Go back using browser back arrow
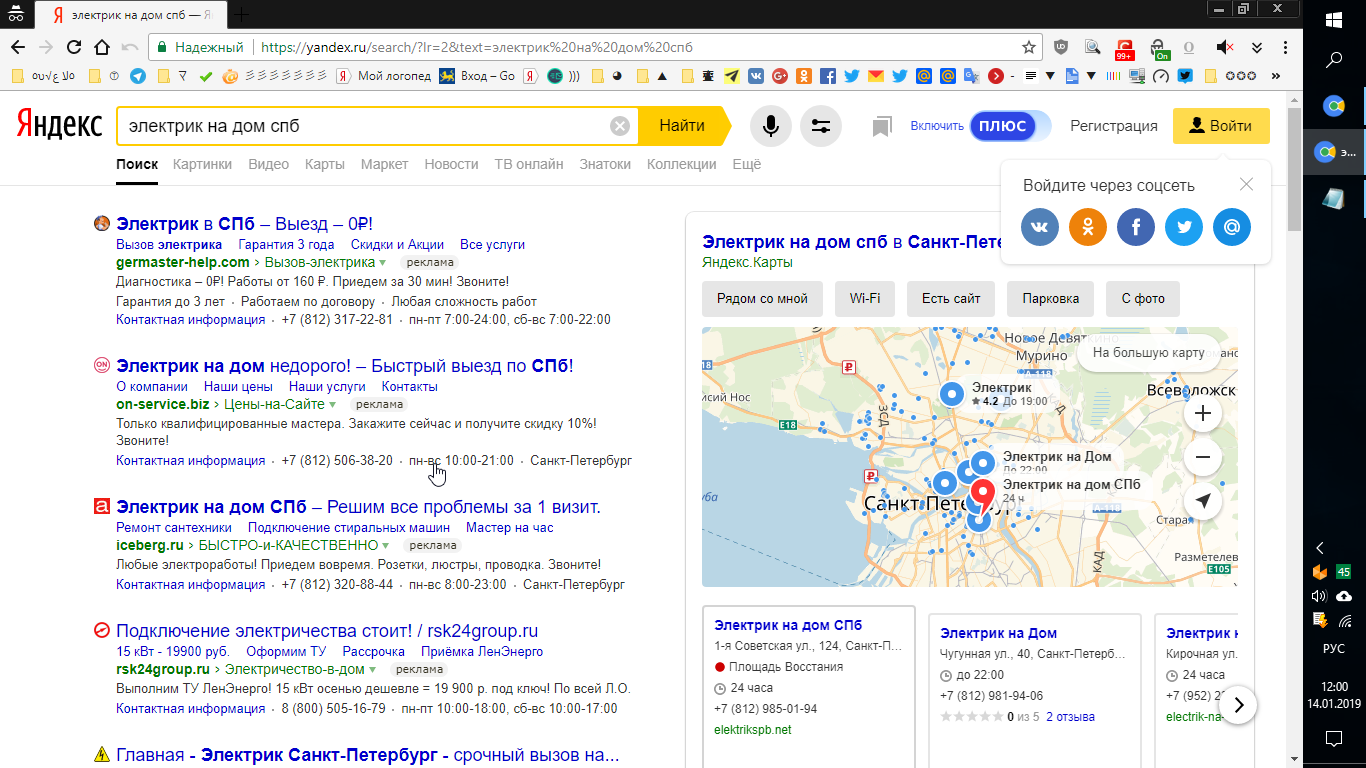Viewport: 1366px width, 768px height. (17, 47)
